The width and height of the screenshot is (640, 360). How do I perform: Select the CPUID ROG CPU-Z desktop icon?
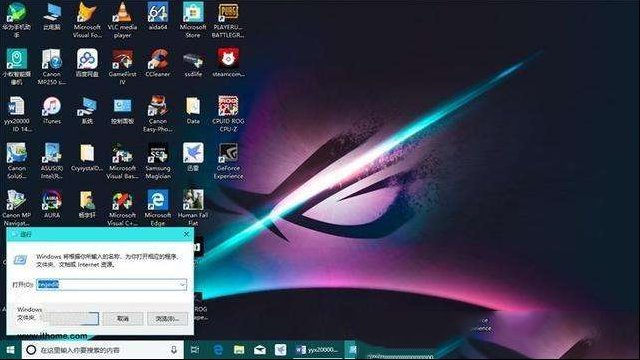(228, 114)
